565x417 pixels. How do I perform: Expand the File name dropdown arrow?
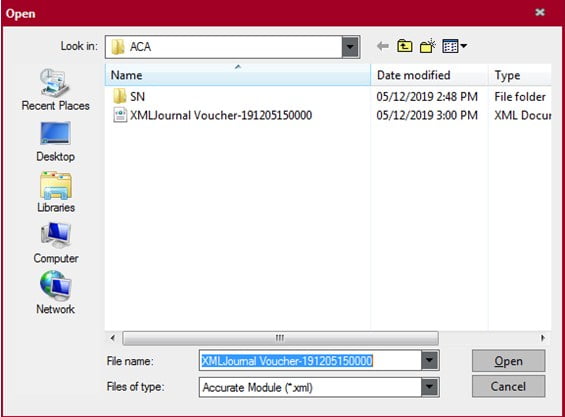430,360
